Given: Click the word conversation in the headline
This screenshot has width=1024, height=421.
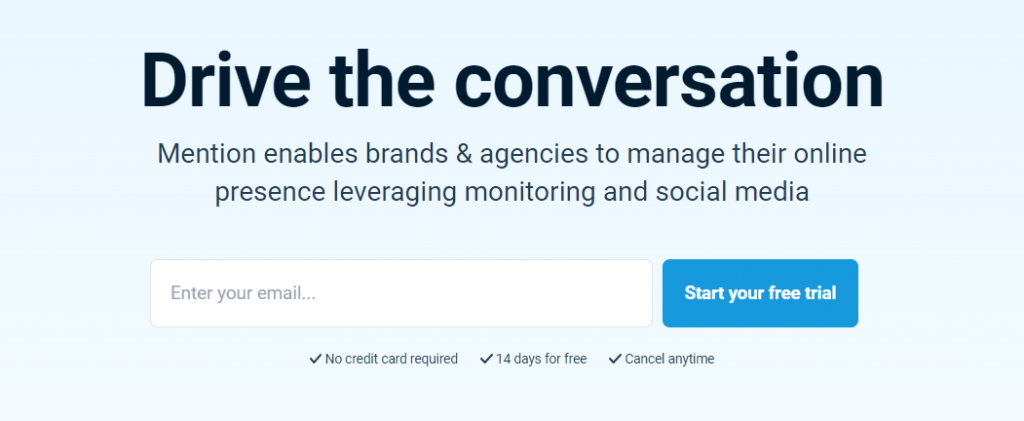Looking at the screenshot, I should coord(669,80).
